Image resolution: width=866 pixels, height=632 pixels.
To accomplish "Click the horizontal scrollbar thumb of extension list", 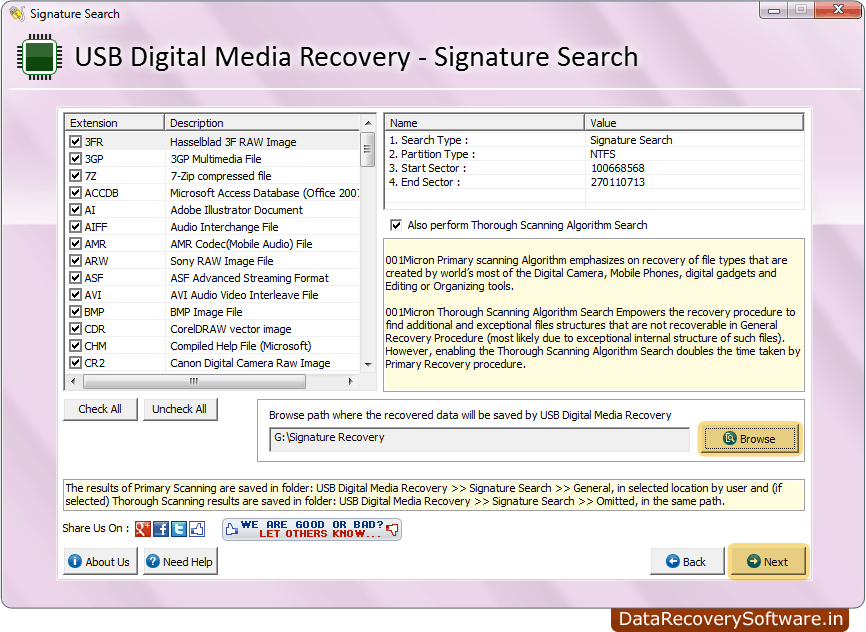I will [194, 381].
